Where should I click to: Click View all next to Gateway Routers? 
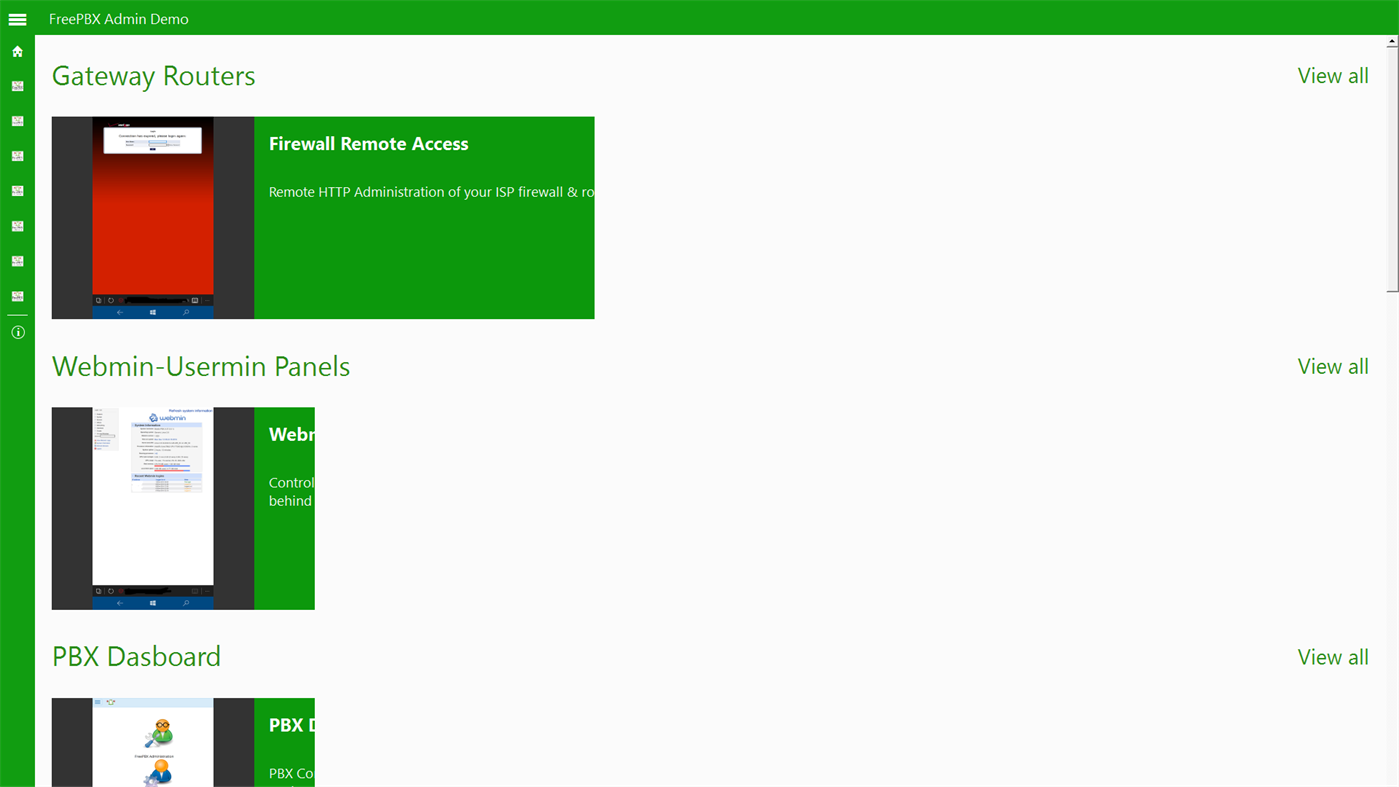[1332, 73]
